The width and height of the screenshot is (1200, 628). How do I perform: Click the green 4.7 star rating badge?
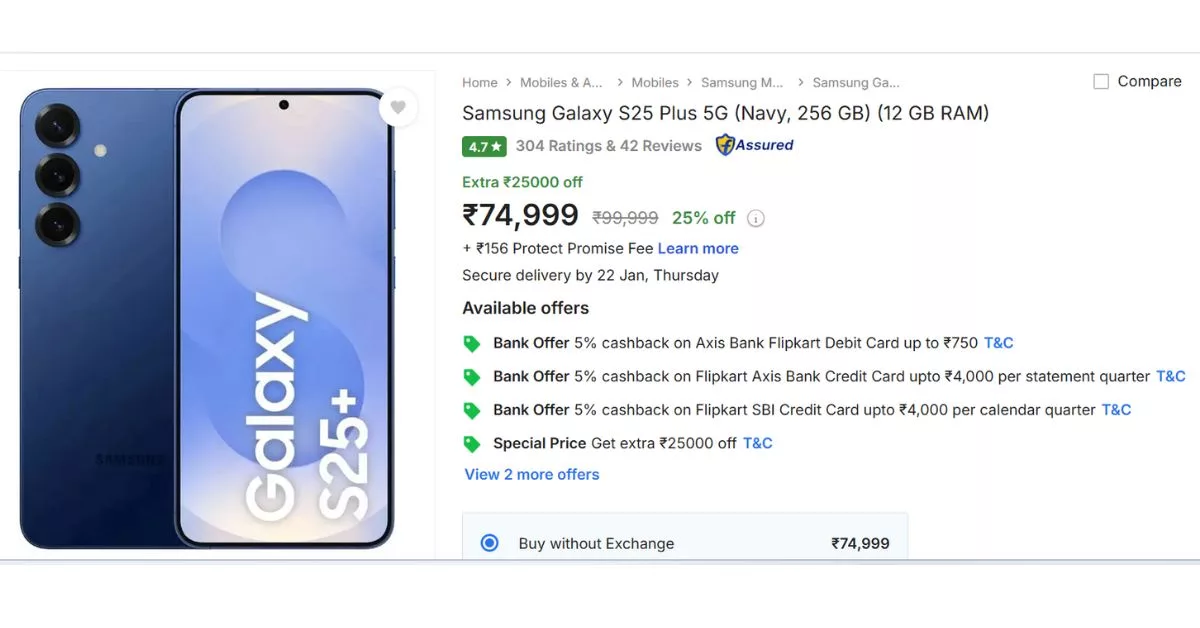(x=484, y=146)
